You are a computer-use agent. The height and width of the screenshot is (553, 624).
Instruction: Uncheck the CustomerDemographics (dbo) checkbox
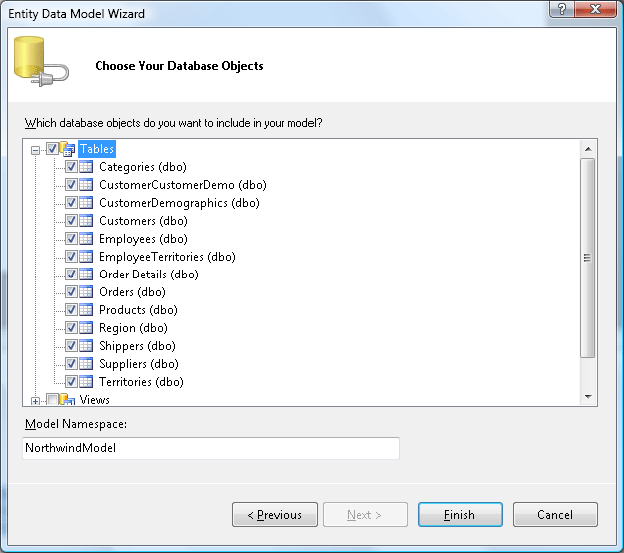(71, 203)
